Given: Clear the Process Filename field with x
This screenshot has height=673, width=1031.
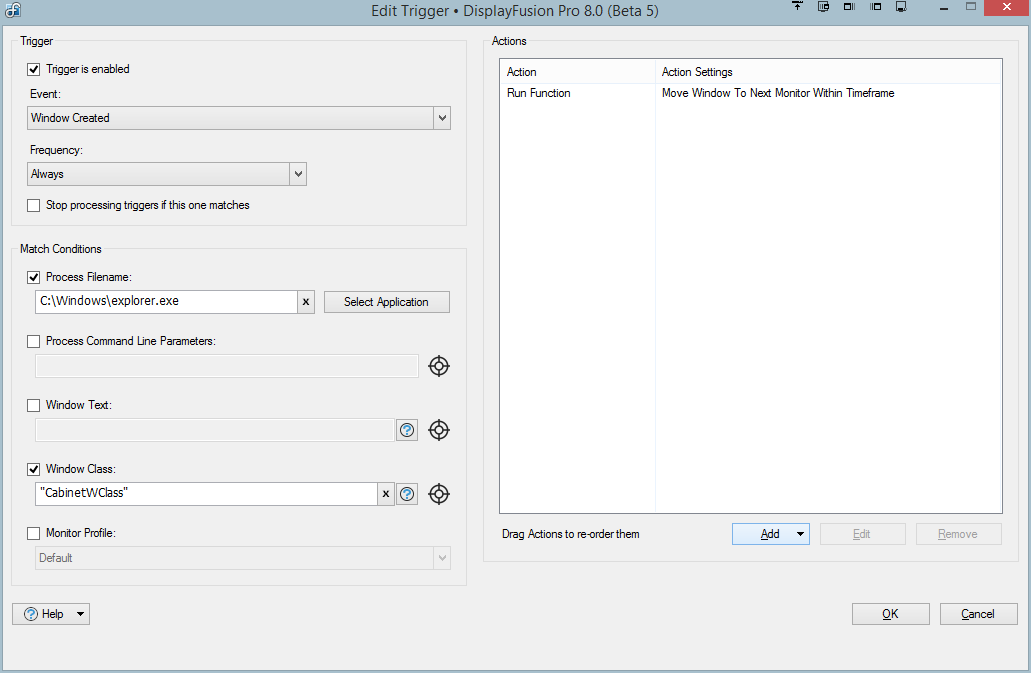Looking at the screenshot, I should (306, 302).
